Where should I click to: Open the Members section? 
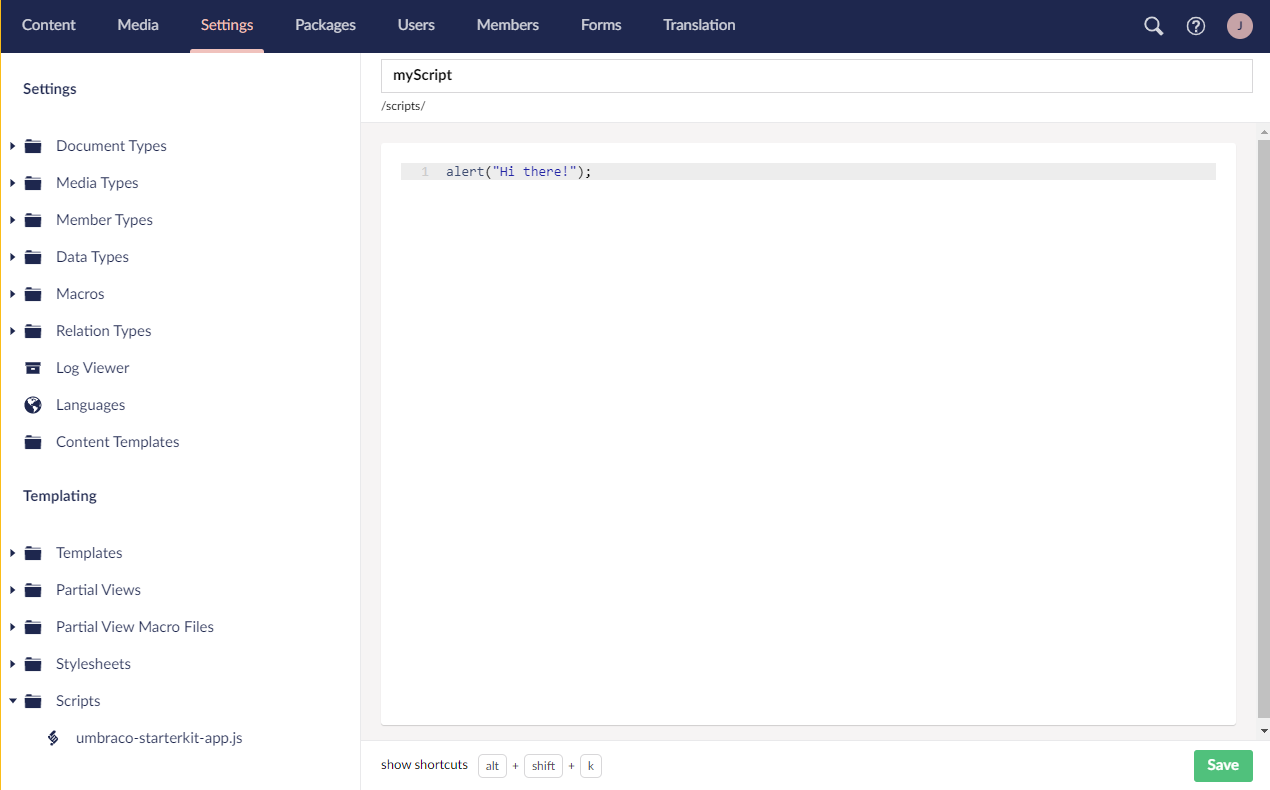click(508, 25)
